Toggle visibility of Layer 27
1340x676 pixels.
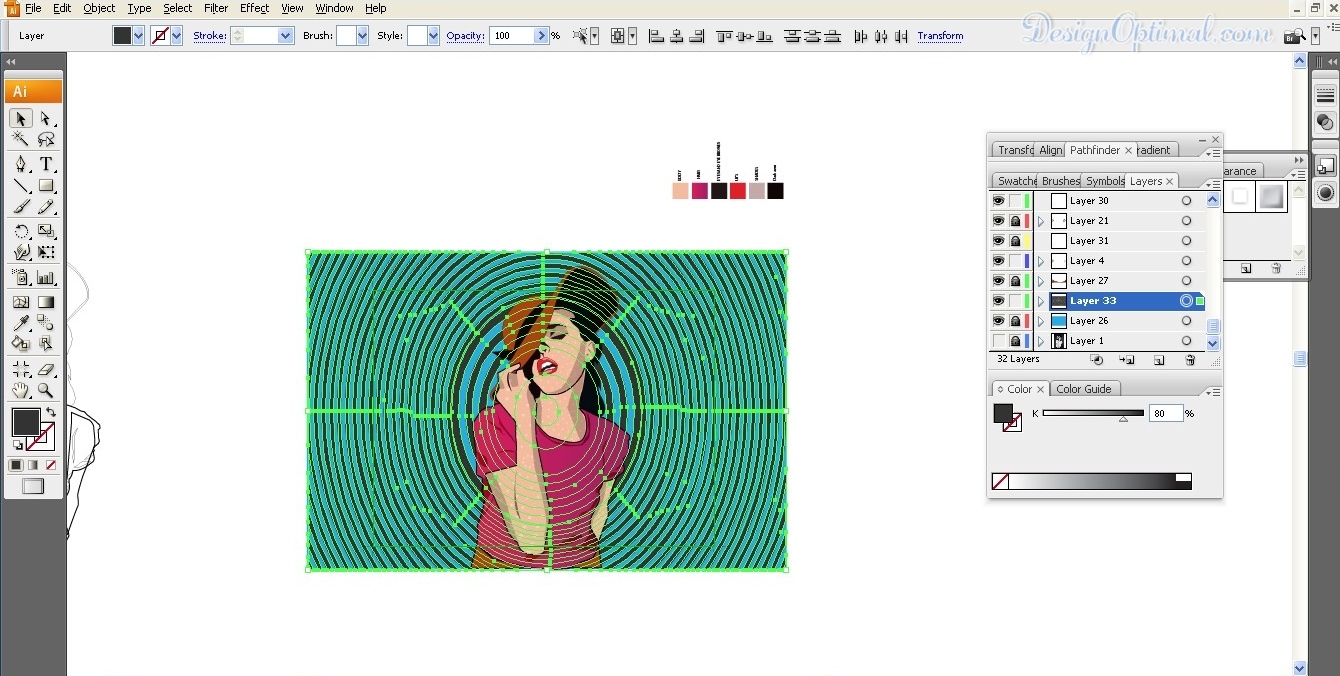click(998, 281)
